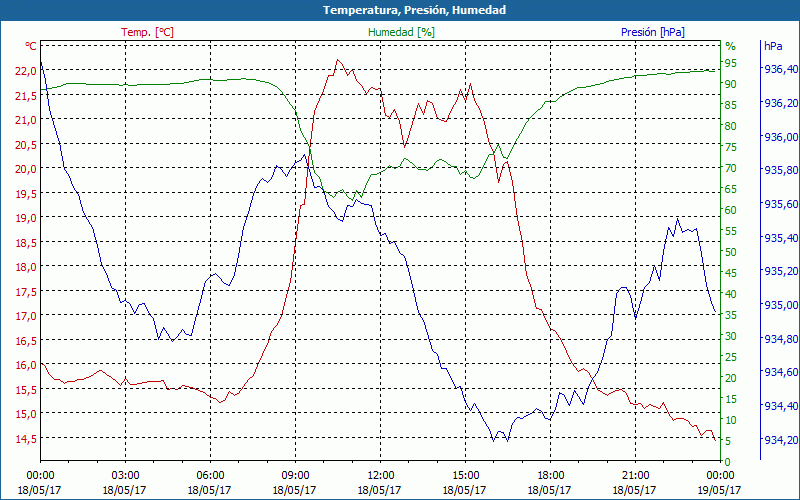Viewport: 800px width, 500px height.
Task: Click temperature axis value '22,0'
Action: point(26,71)
